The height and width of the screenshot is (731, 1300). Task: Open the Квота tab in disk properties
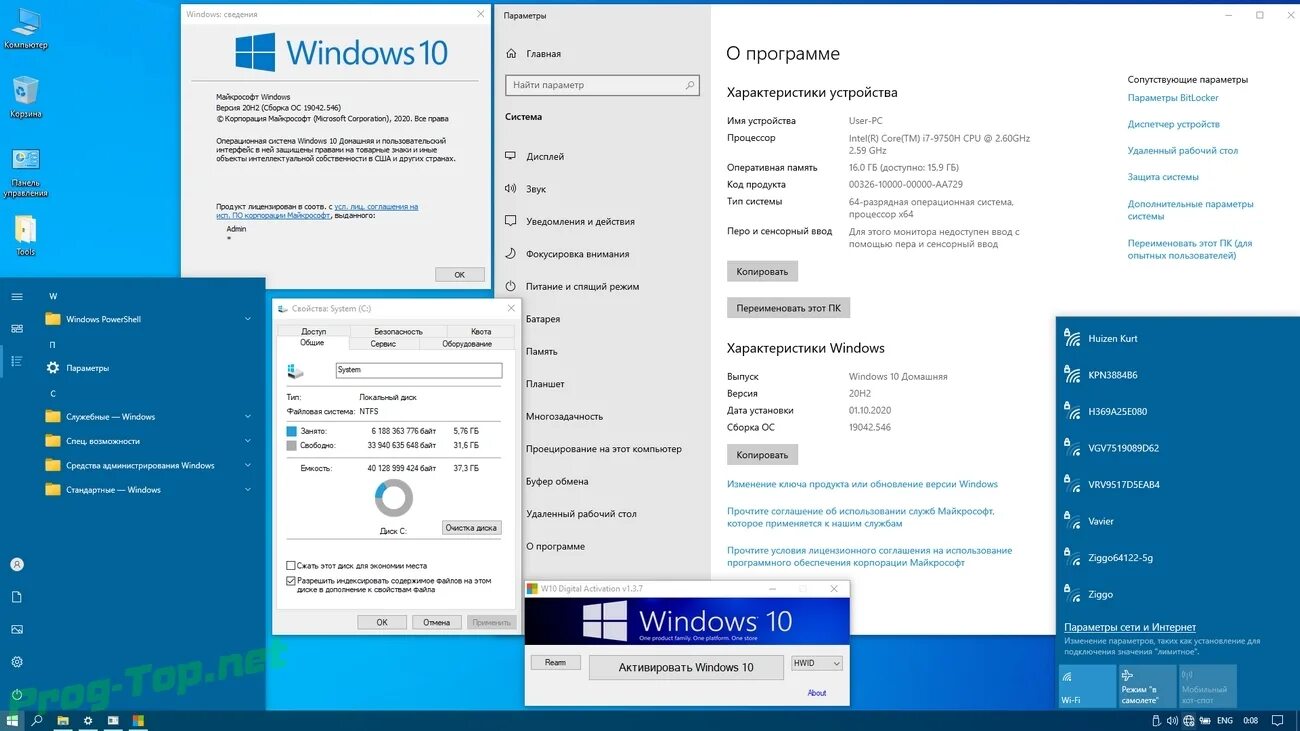click(481, 331)
